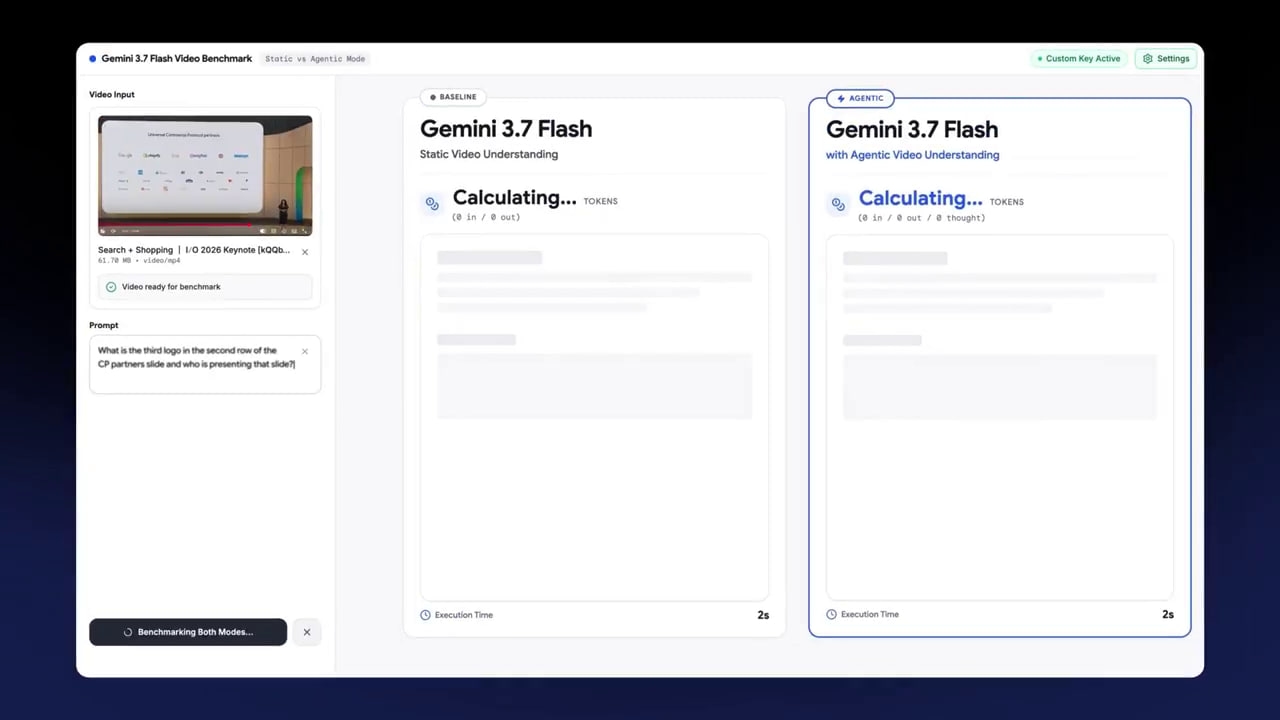Open the Settings button with gear icon
1280x720 pixels.
[1166, 59]
